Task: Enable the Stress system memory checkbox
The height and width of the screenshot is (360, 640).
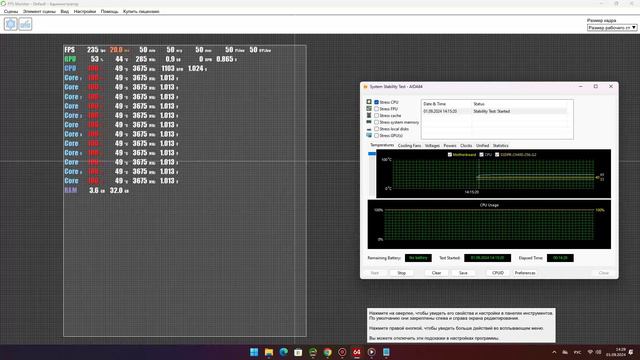Action: [x=376, y=122]
